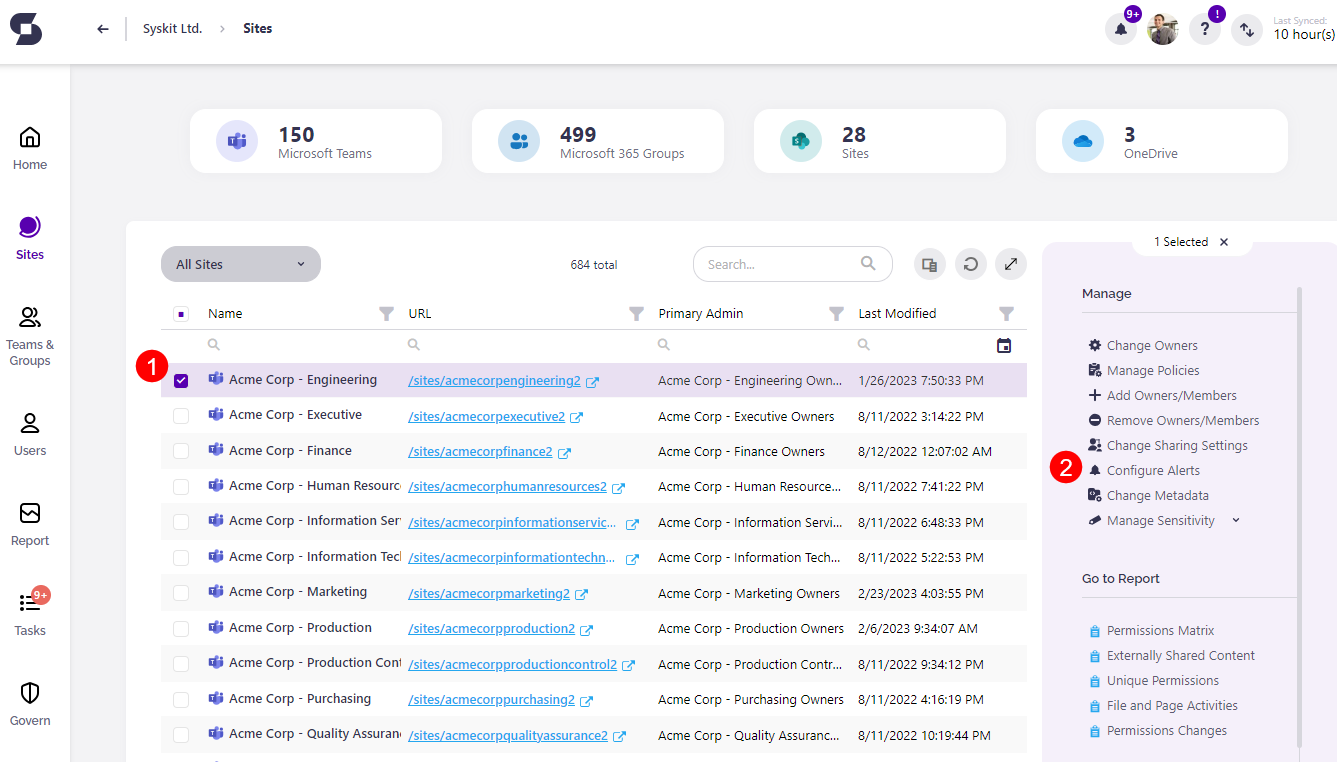This screenshot has width=1337, height=762.
Task: Click Sites in the breadcrumb
Action: pos(257,28)
